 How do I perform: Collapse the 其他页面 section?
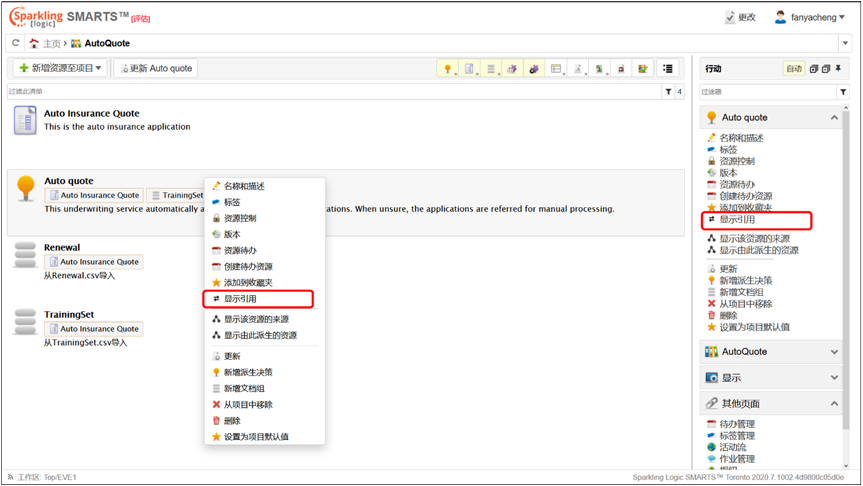tap(834, 403)
